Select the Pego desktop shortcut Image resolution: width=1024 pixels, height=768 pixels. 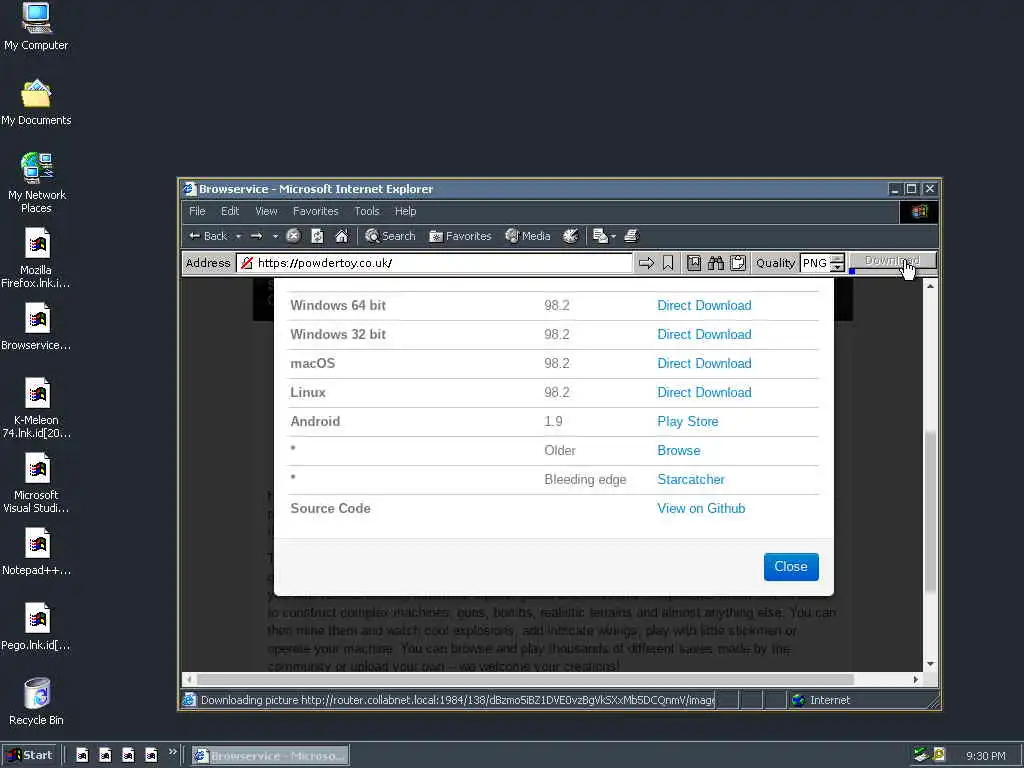pos(36,628)
